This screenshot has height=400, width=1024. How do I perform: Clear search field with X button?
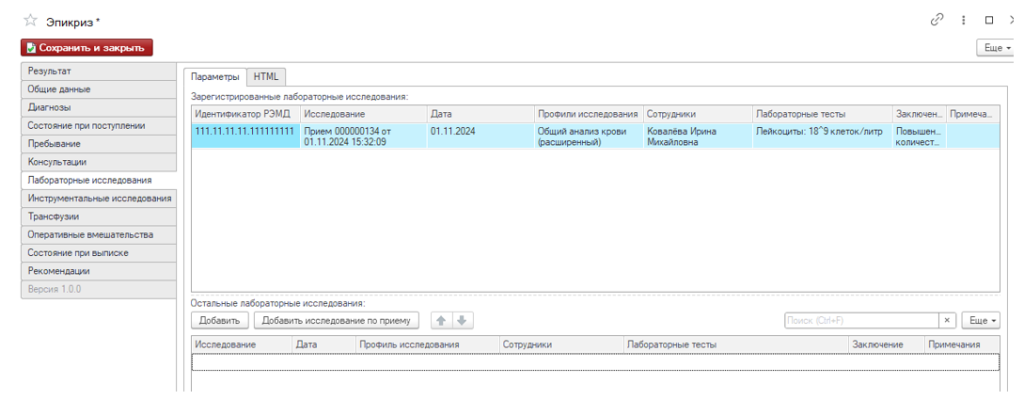(948, 320)
